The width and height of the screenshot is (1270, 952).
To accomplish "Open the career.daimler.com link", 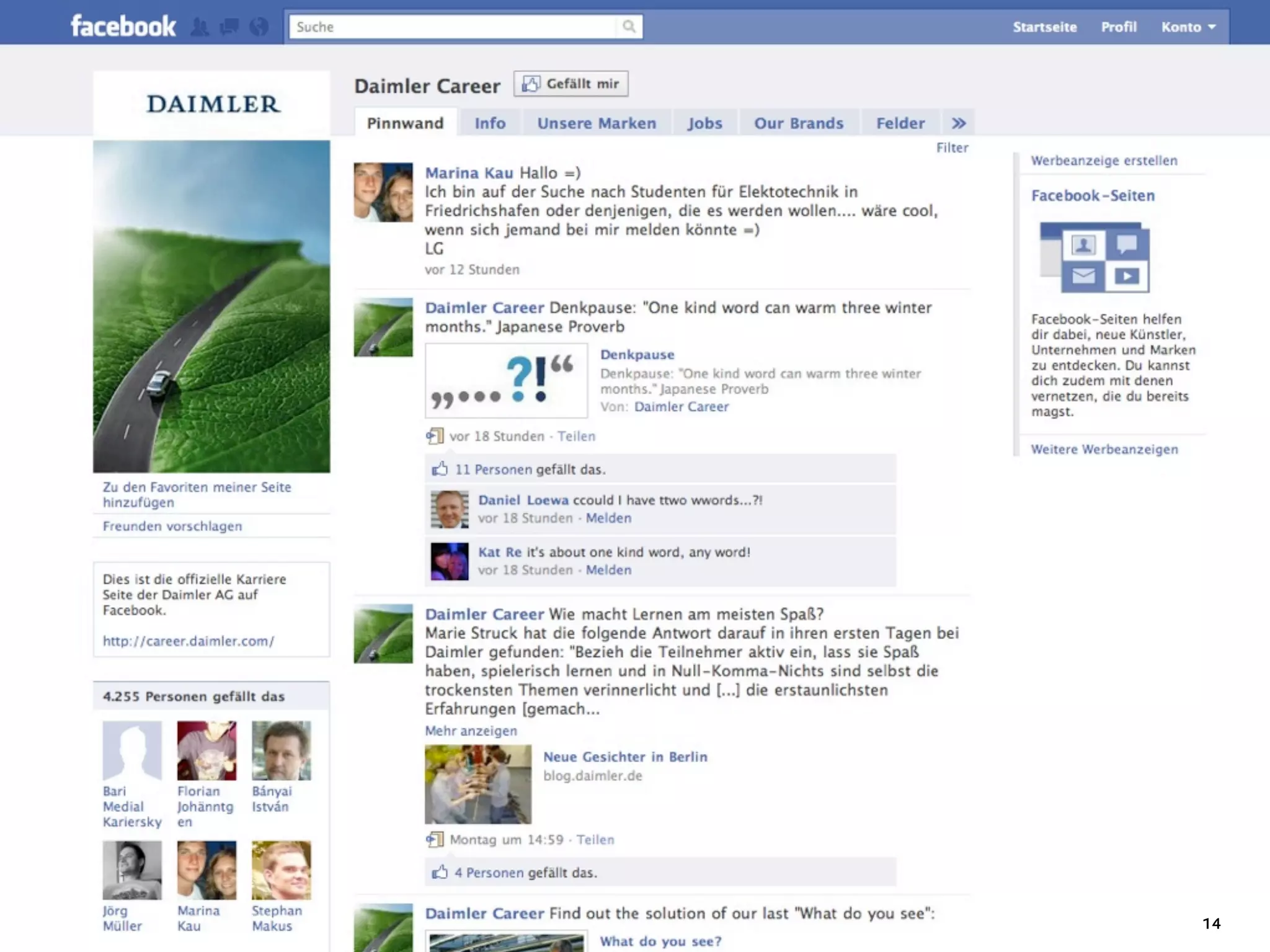I will click(188, 641).
